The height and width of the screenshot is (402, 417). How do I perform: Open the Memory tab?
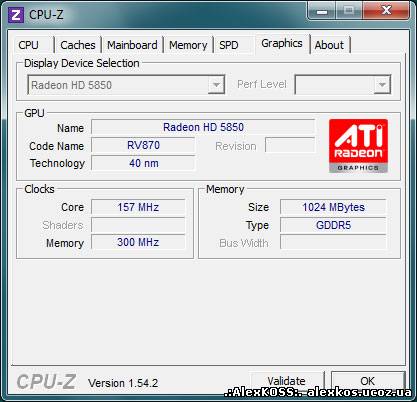(188, 45)
